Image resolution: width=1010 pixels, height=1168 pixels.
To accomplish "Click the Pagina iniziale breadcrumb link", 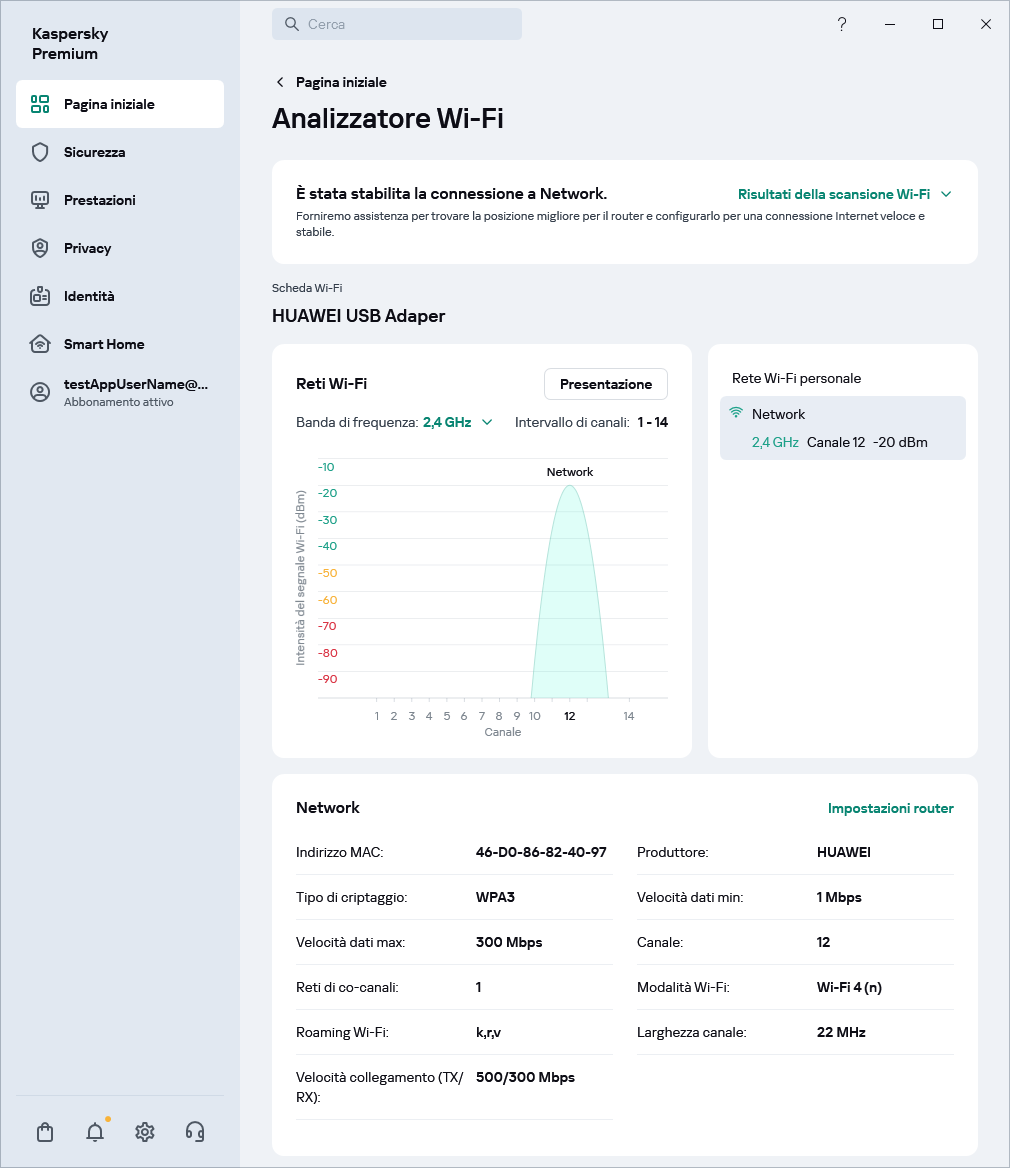I will click(x=341, y=82).
